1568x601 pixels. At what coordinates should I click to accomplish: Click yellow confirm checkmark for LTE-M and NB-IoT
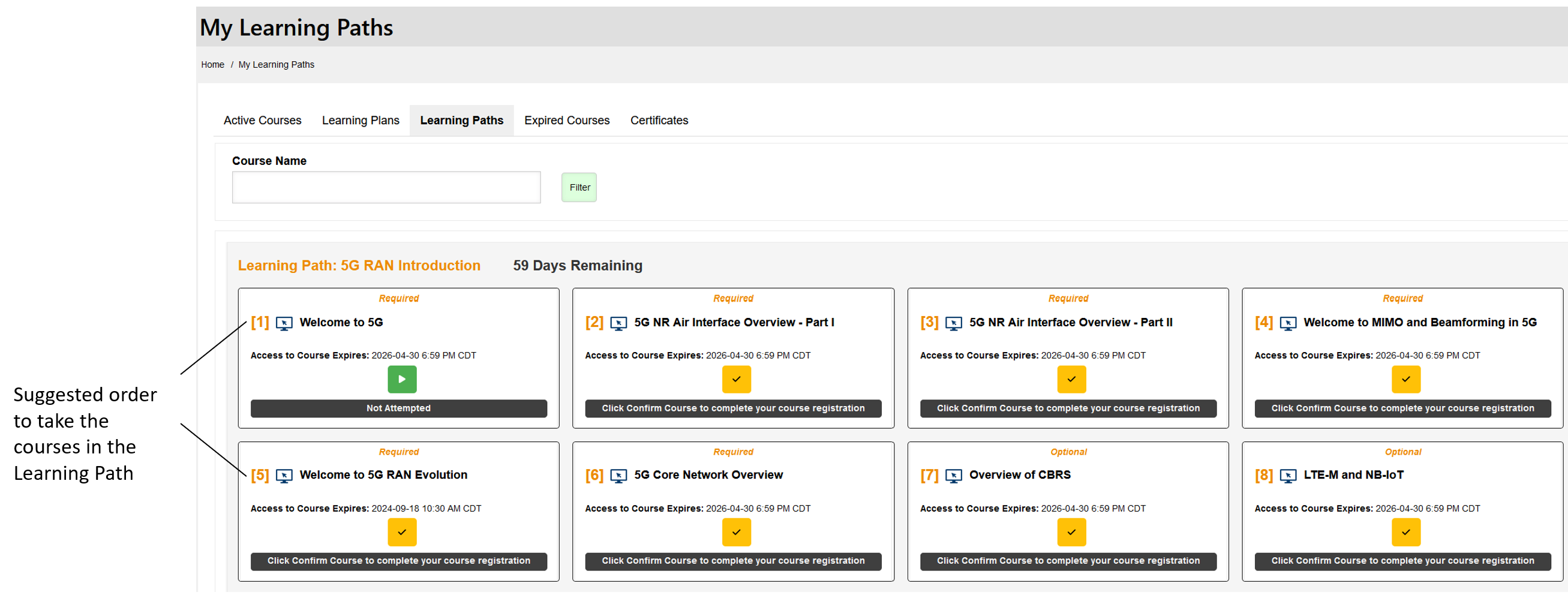point(1405,532)
